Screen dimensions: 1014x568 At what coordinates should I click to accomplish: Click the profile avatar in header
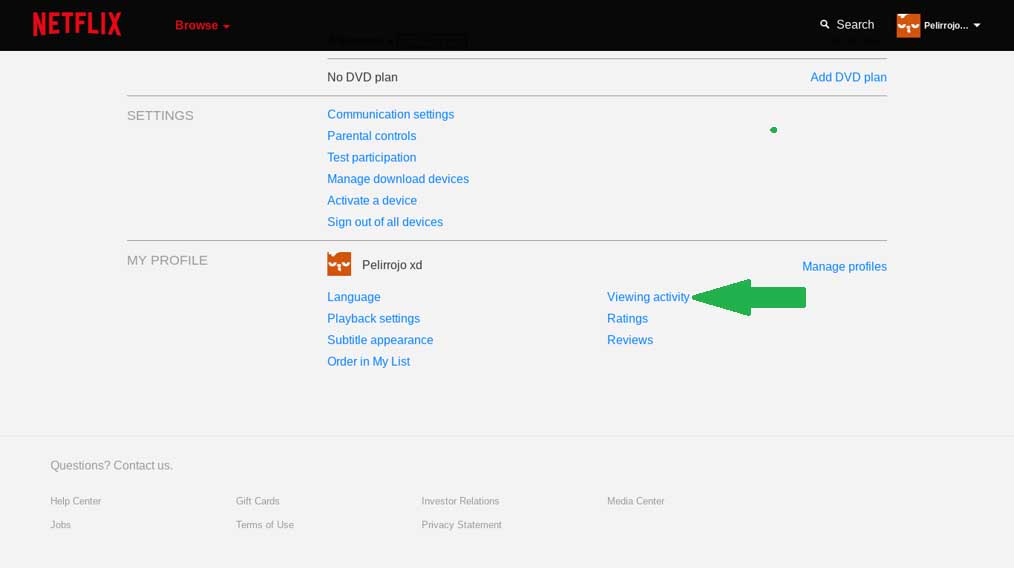908,25
